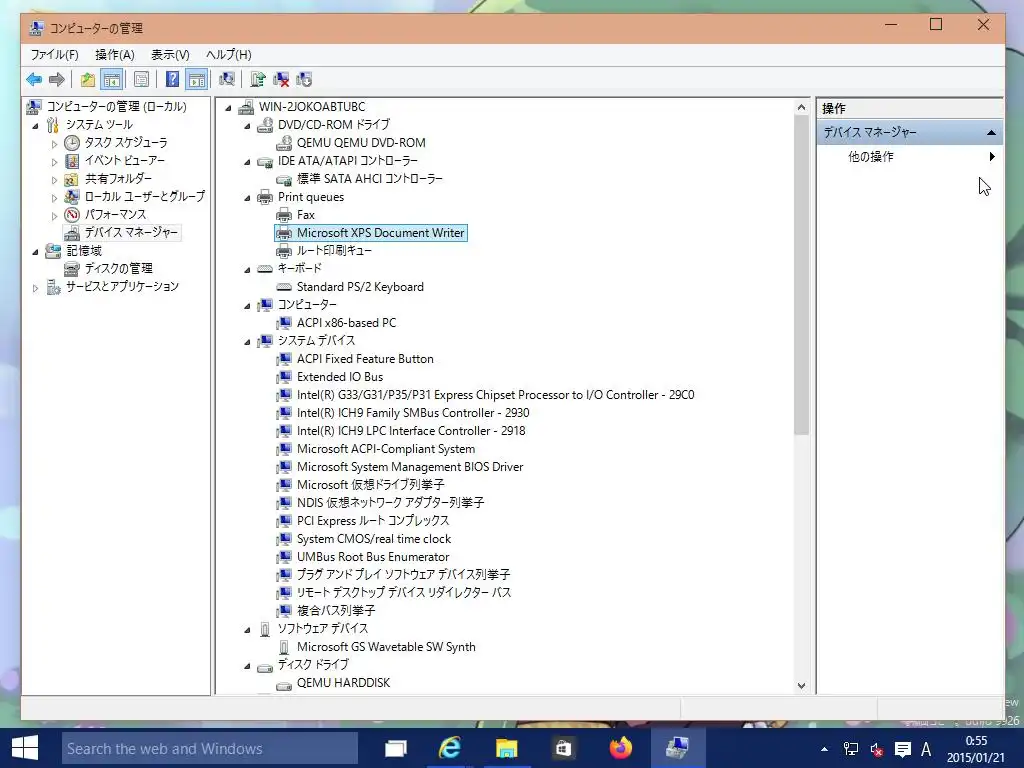Click the update driver software icon
The height and width of the screenshot is (768, 1024).
tap(258, 80)
